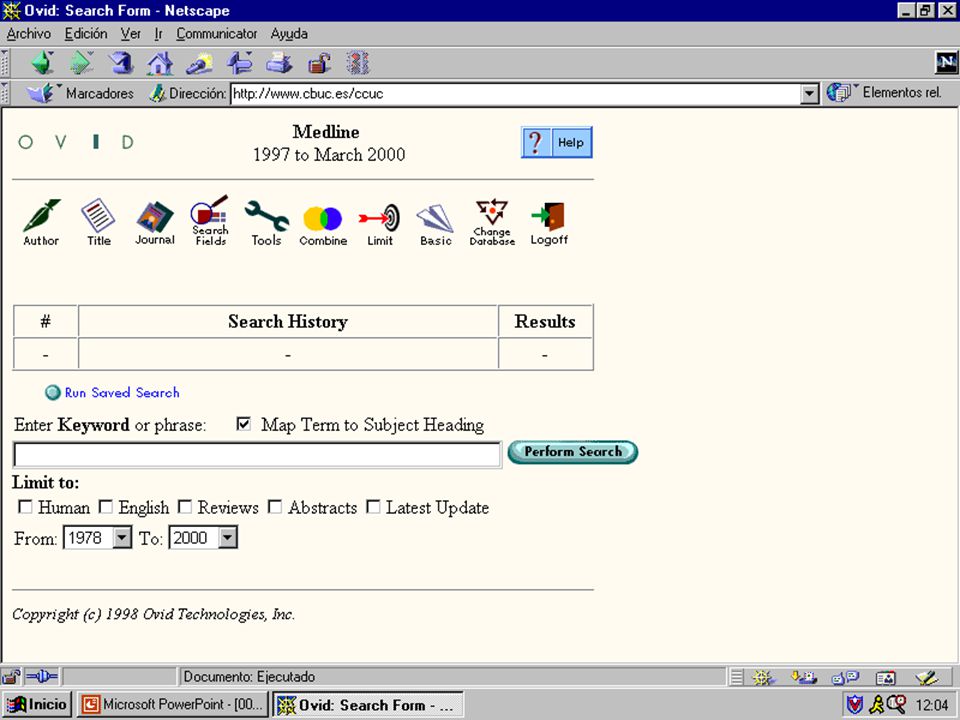Click the question mark Help icon

(536, 143)
